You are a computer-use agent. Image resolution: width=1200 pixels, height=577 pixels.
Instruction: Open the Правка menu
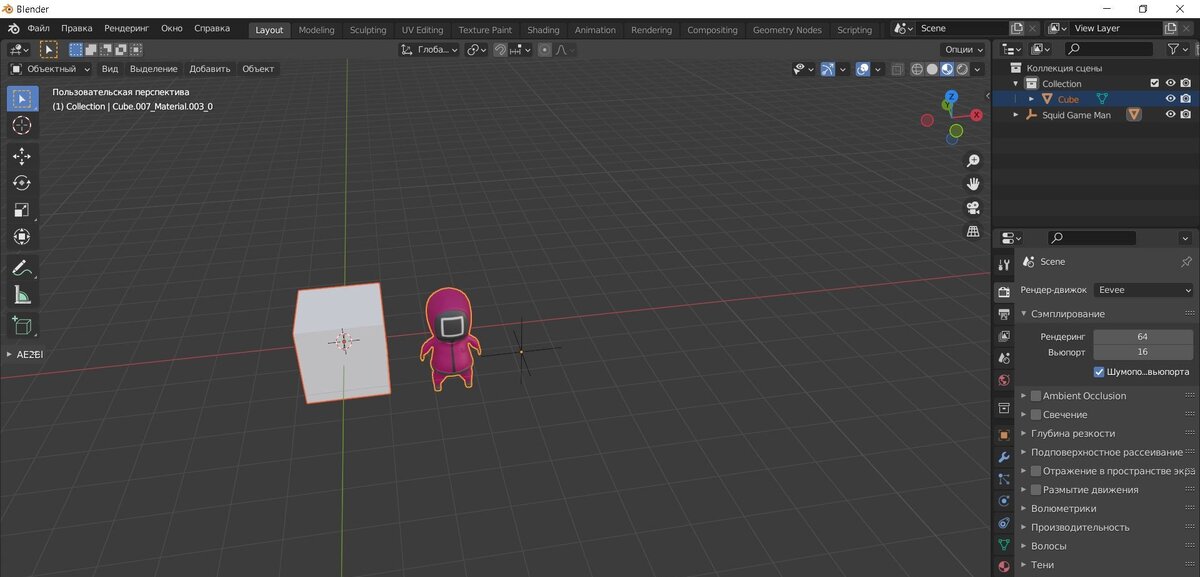click(77, 29)
